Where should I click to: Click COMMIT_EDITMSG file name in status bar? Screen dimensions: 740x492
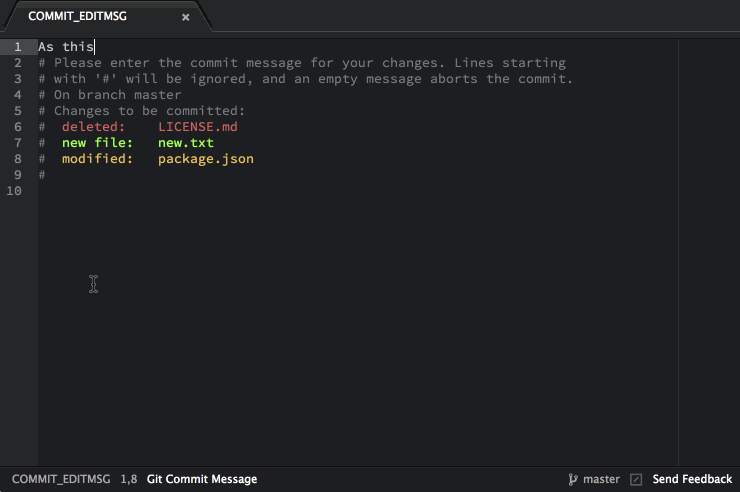coord(61,479)
